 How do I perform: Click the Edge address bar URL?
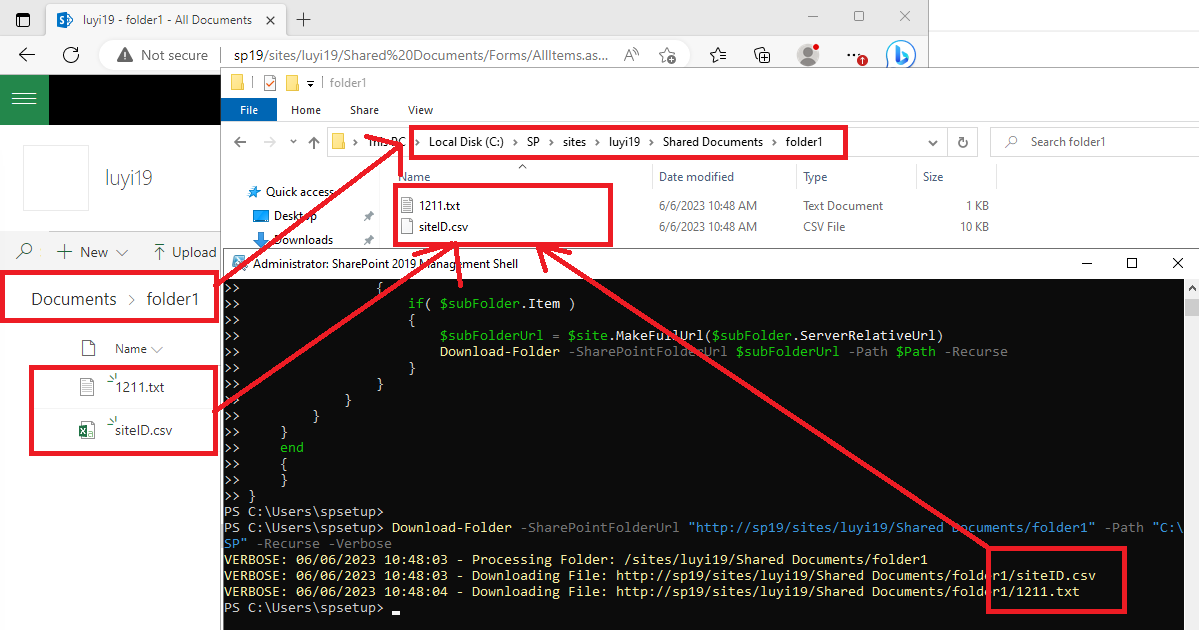(420, 56)
